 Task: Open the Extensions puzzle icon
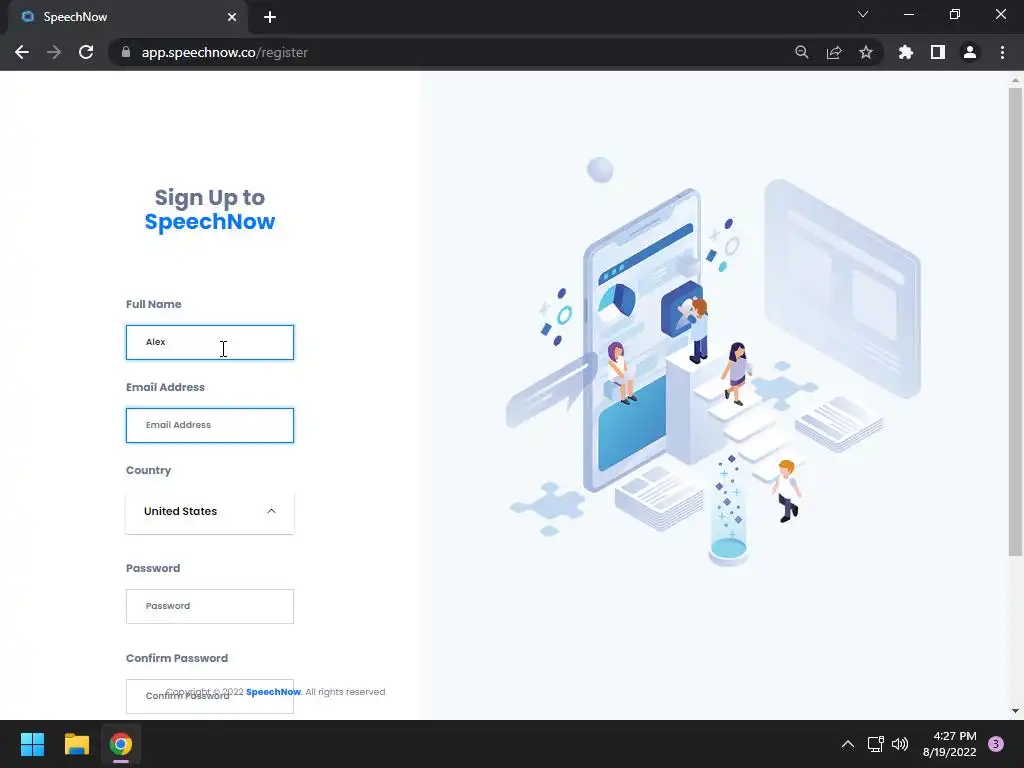pos(906,52)
